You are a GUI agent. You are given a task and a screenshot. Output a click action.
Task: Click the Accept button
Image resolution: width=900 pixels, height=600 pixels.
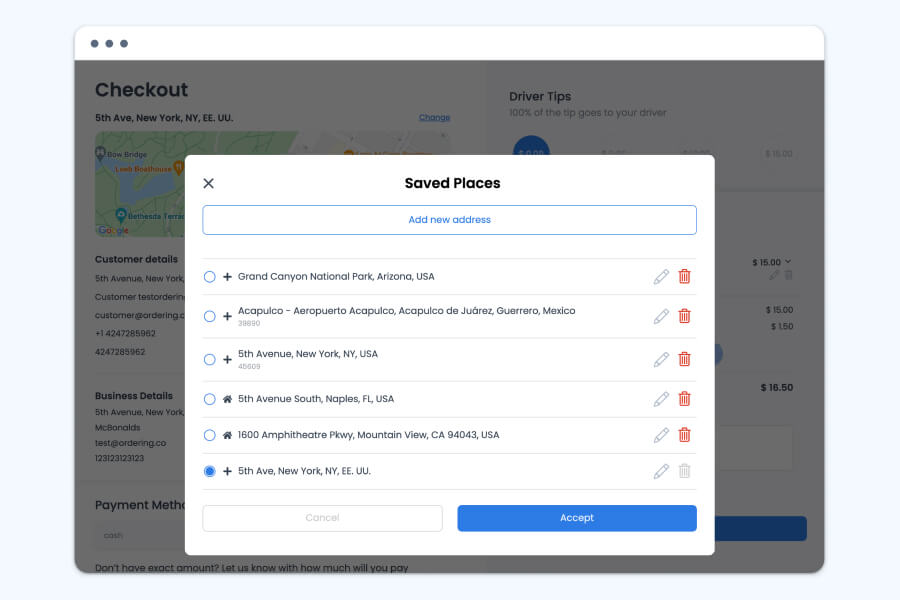pyautogui.click(x=577, y=518)
